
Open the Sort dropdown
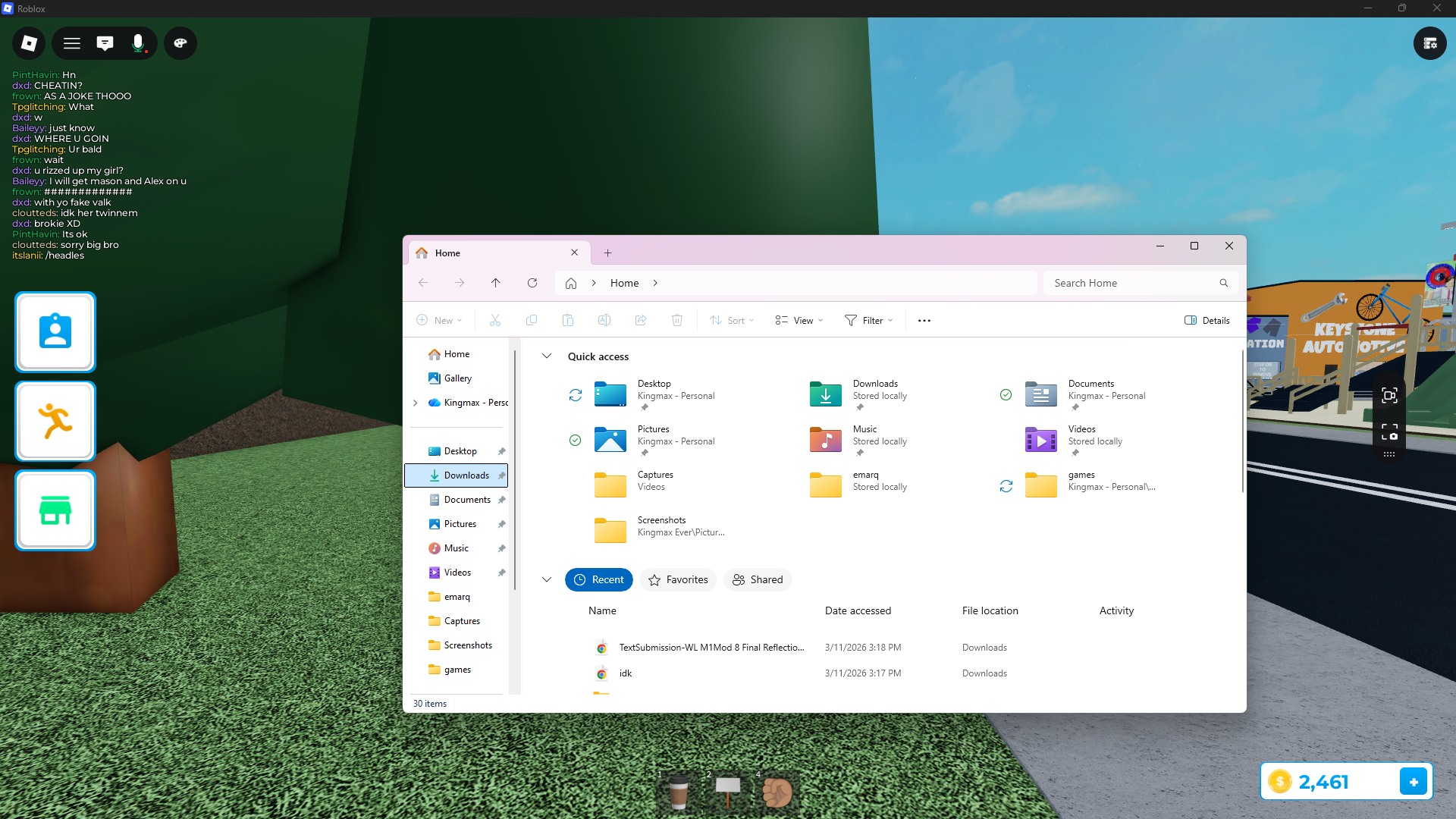pyautogui.click(x=732, y=321)
